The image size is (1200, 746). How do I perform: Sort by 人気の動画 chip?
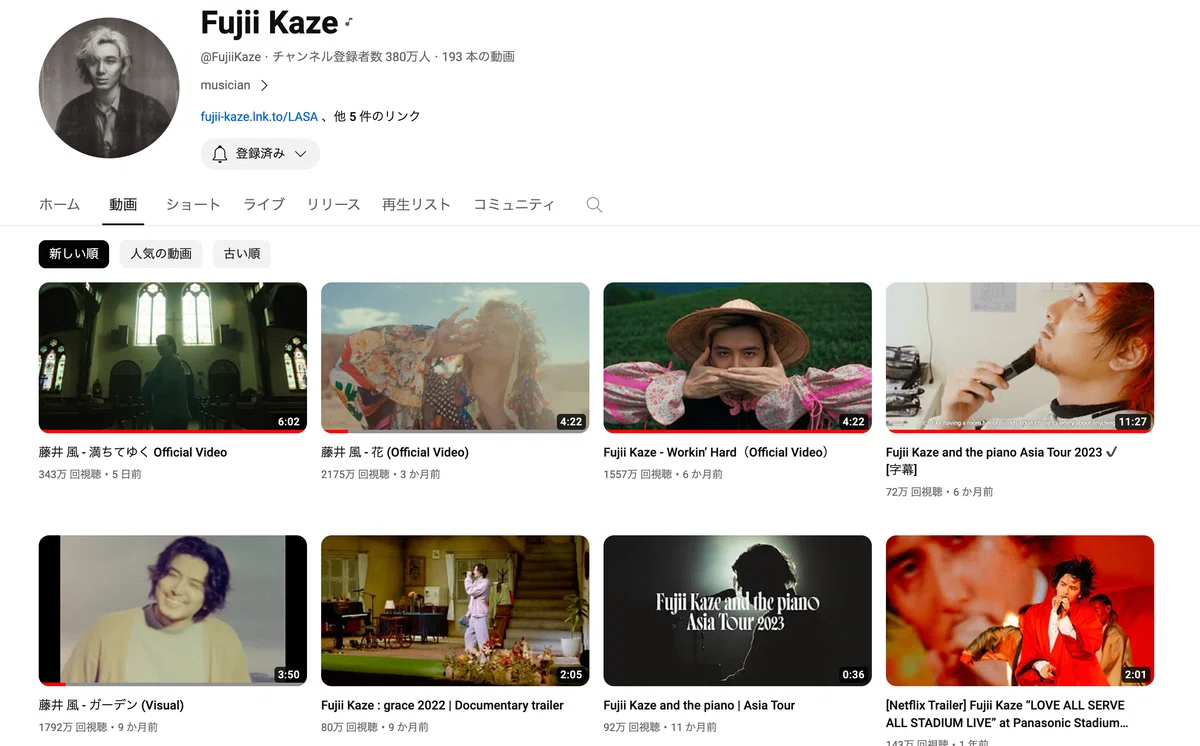coord(161,254)
